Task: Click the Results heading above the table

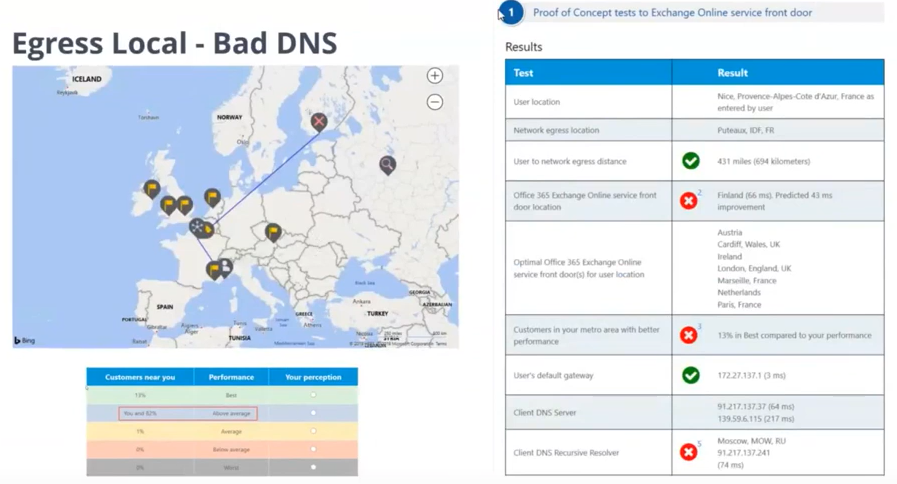Action: pos(523,47)
